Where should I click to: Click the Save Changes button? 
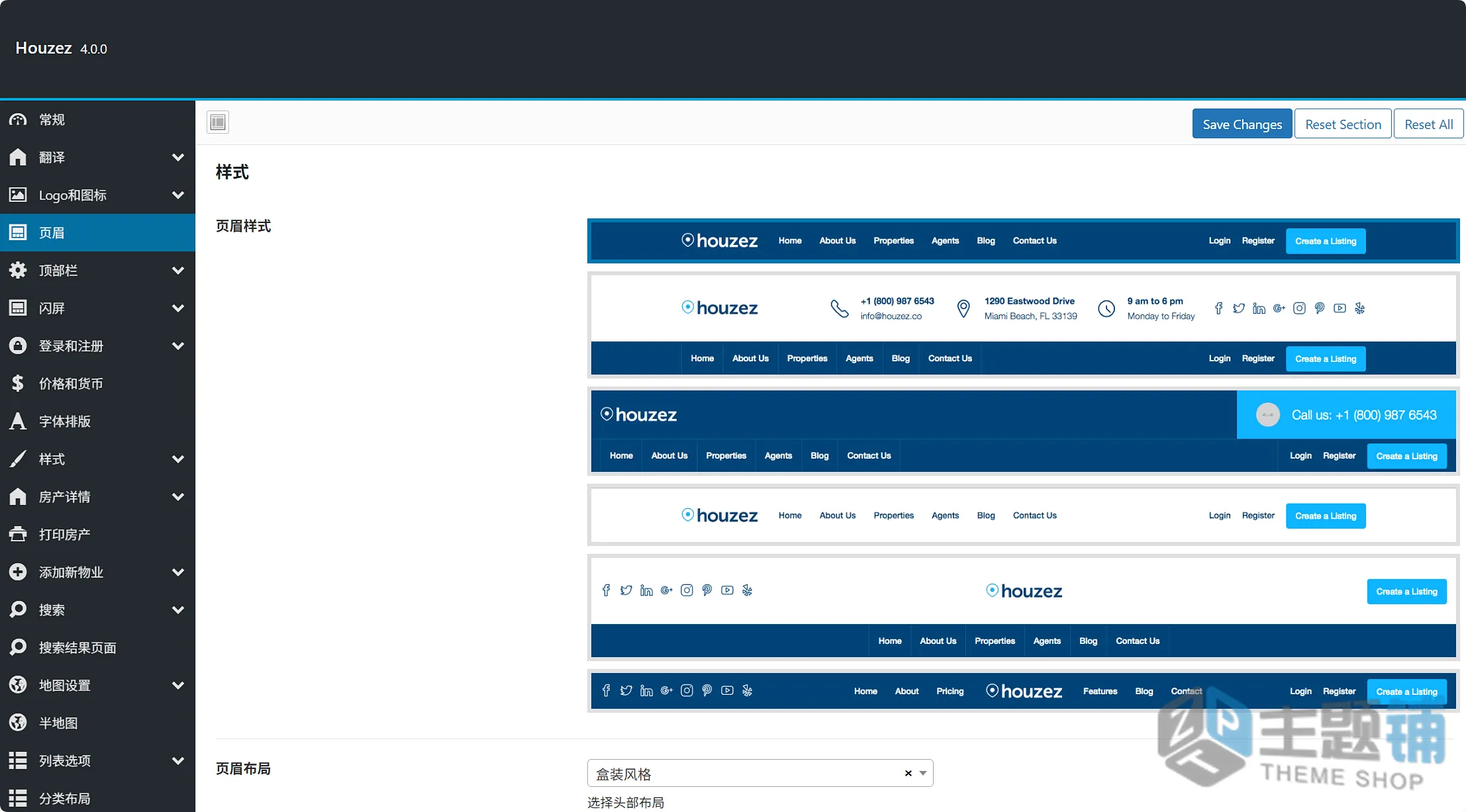pos(1242,124)
